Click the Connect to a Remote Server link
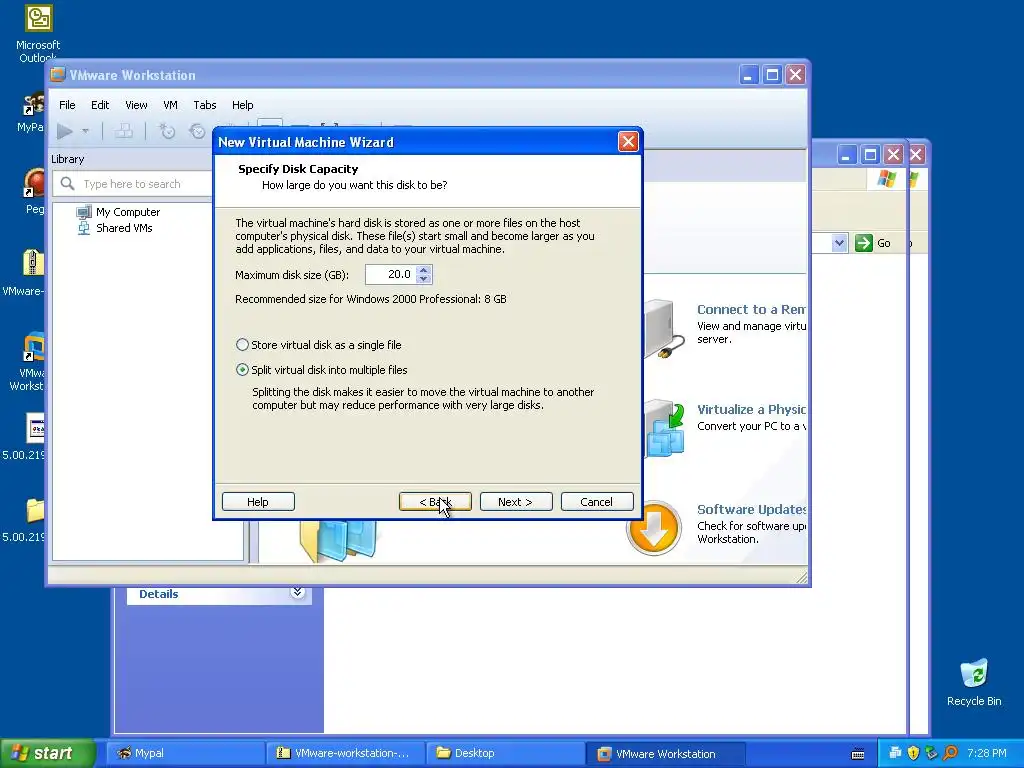This screenshot has width=1024, height=768. point(751,310)
